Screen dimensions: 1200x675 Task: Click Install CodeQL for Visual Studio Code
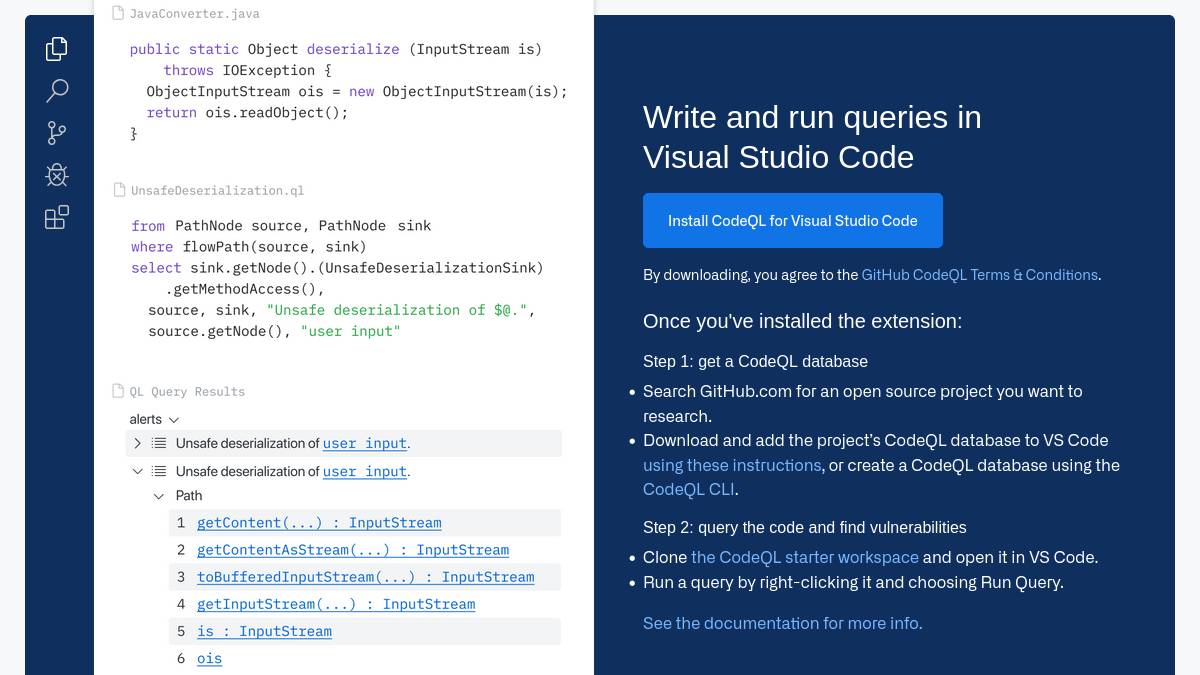(x=793, y=220)
